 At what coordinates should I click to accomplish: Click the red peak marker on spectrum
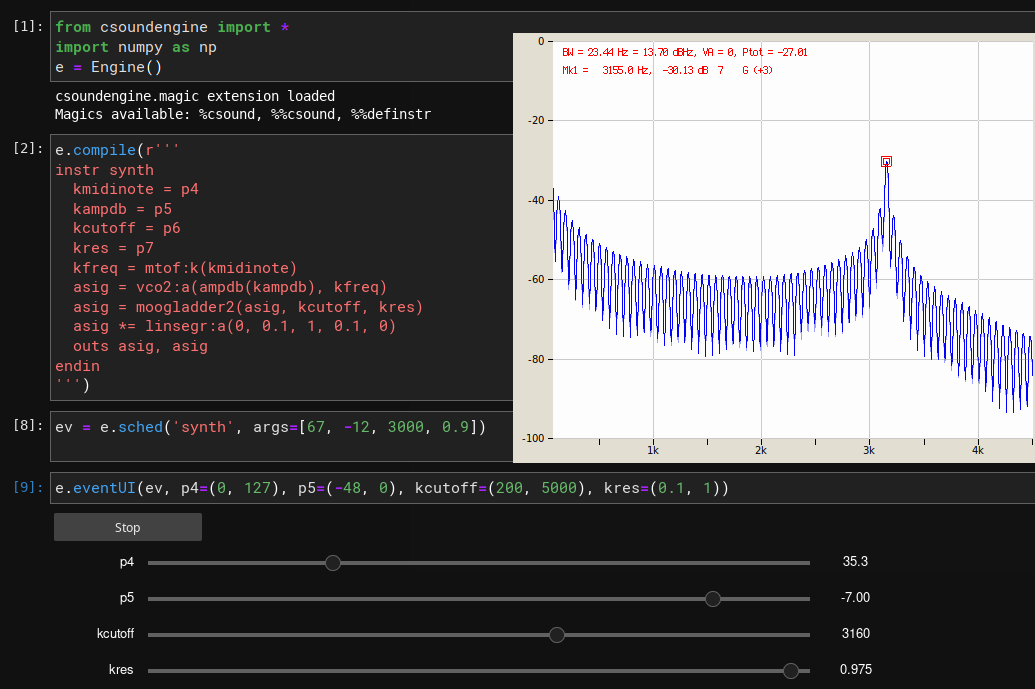click(x=886, y=162)
